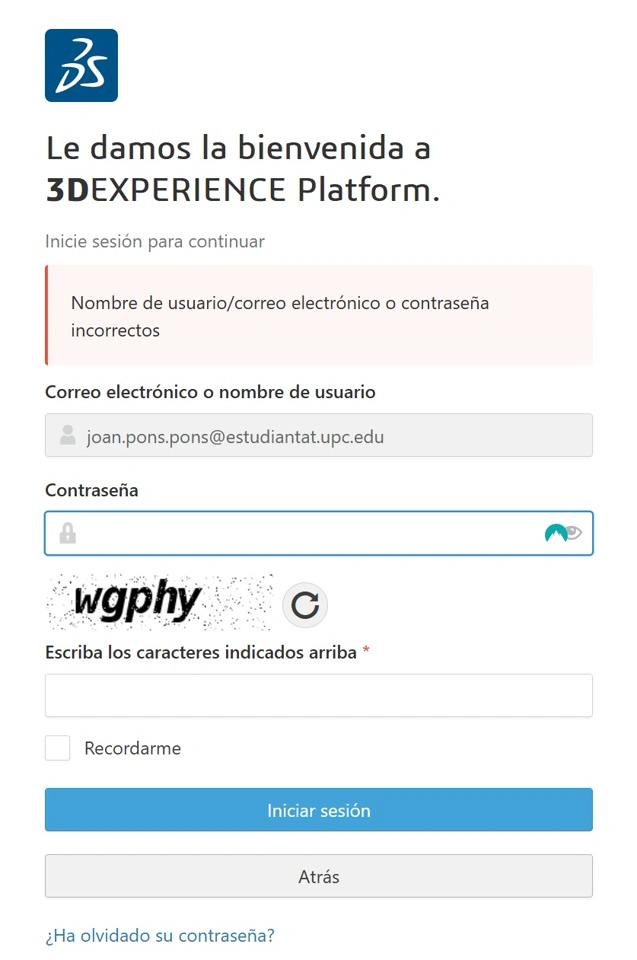The height and width of the screenshot is (960, 637).
Task: Go back with the Atrás button
Action: click(x=318, y=876)
